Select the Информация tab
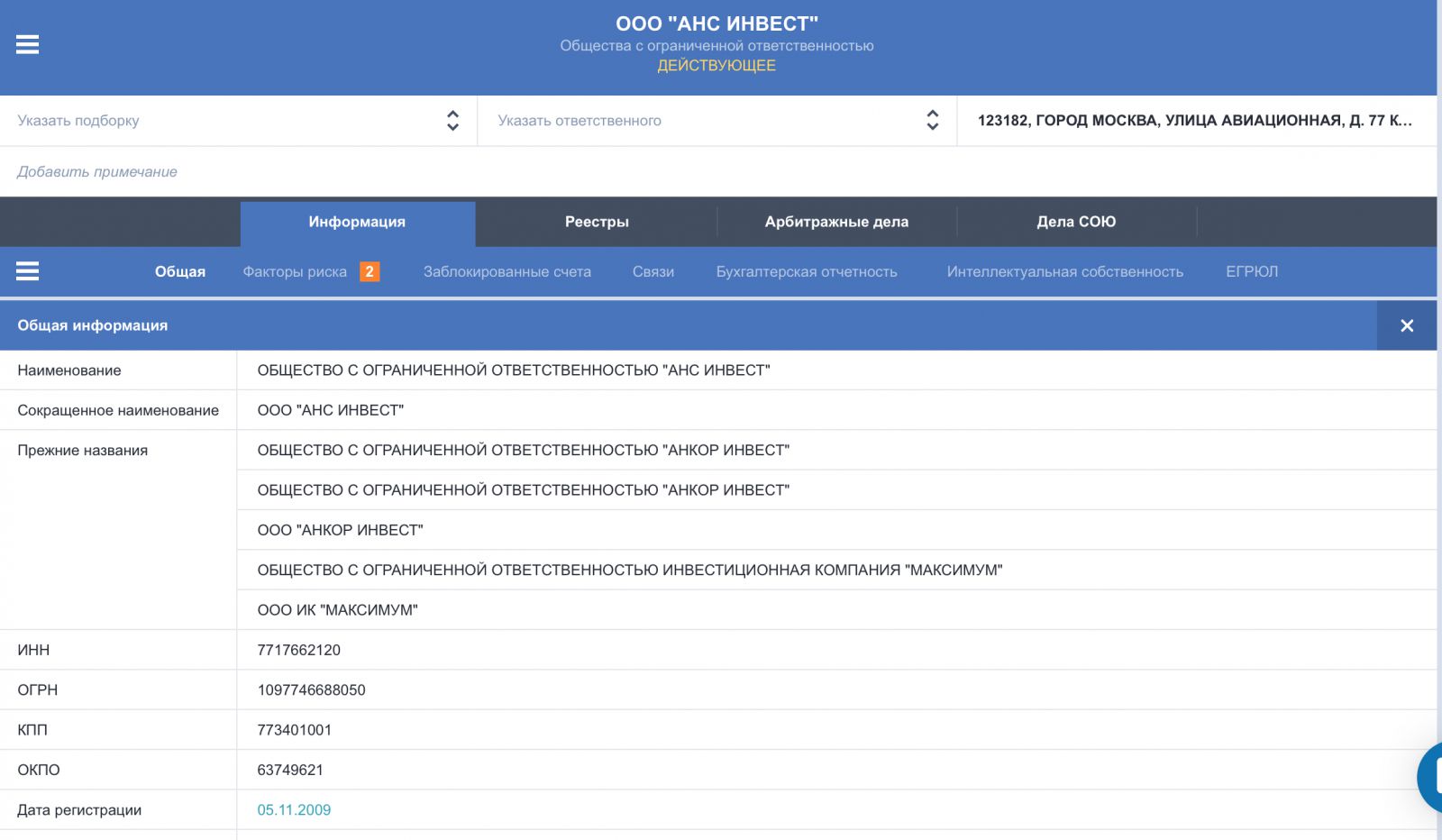1442x840 pixels. click(357, 222)
